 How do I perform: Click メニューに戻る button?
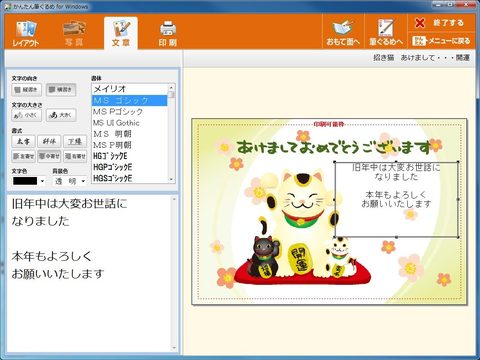click(441, 41)
